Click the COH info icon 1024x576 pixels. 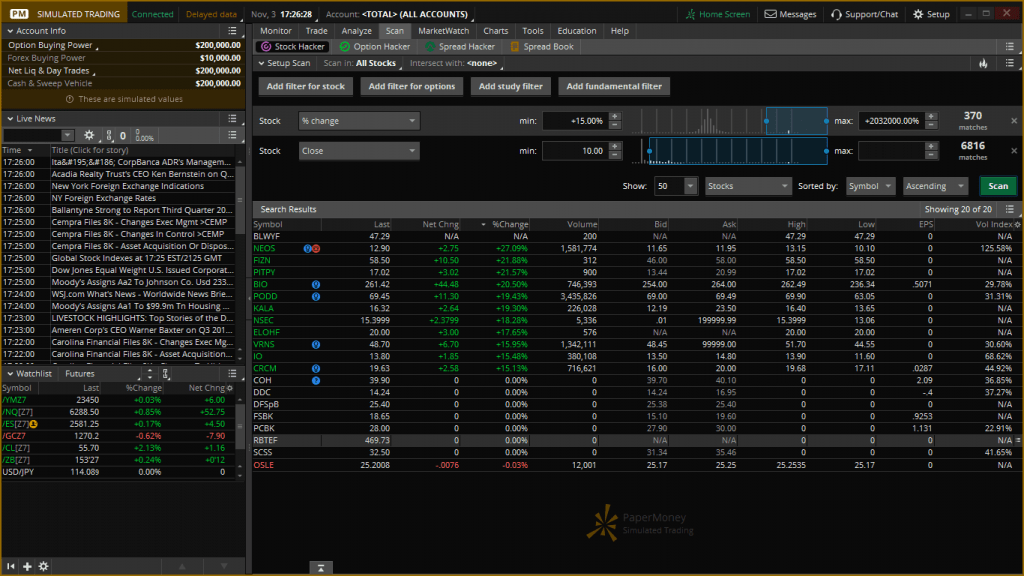click(x=315, y=380)
